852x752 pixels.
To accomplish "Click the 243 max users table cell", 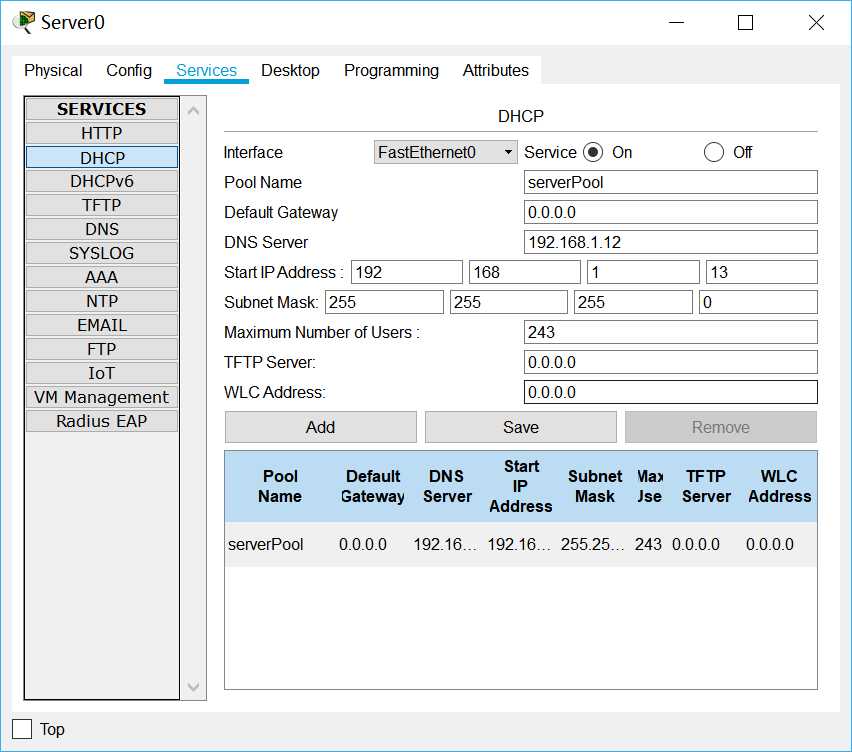I will coord(648,544).
